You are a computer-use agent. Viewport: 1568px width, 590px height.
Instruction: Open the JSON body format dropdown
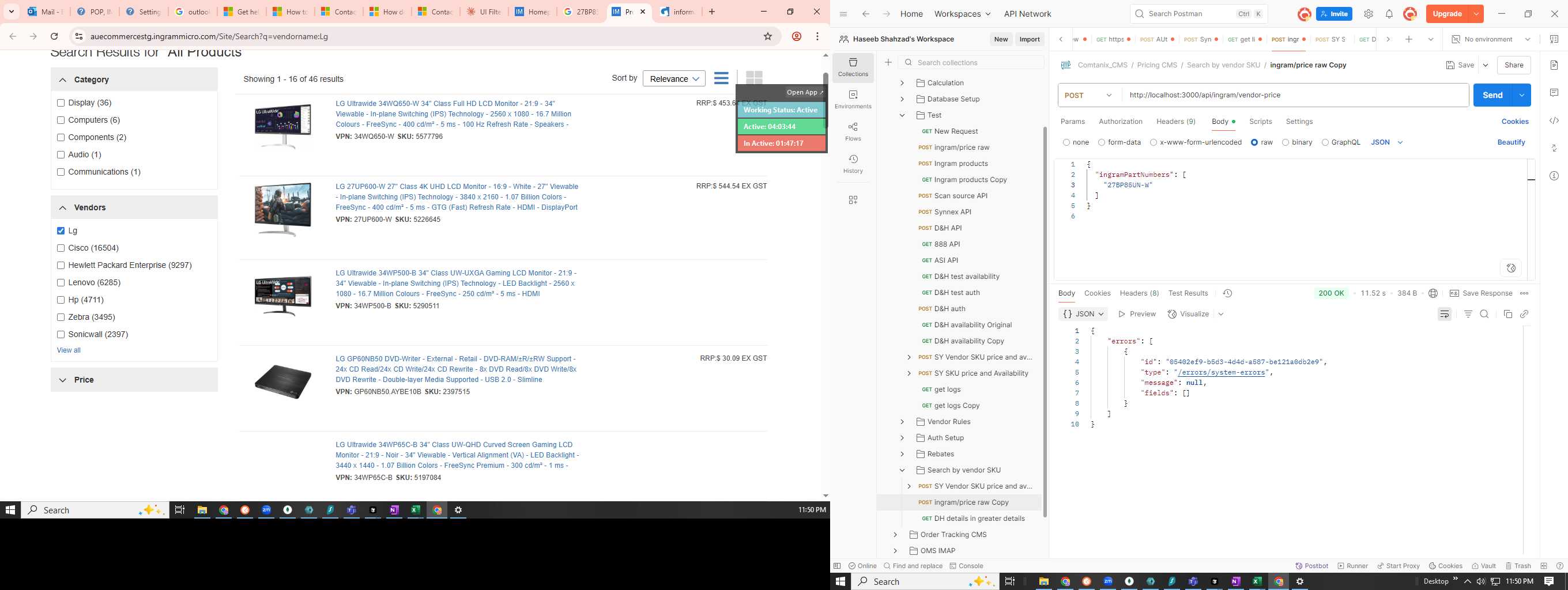[1386, 142]
